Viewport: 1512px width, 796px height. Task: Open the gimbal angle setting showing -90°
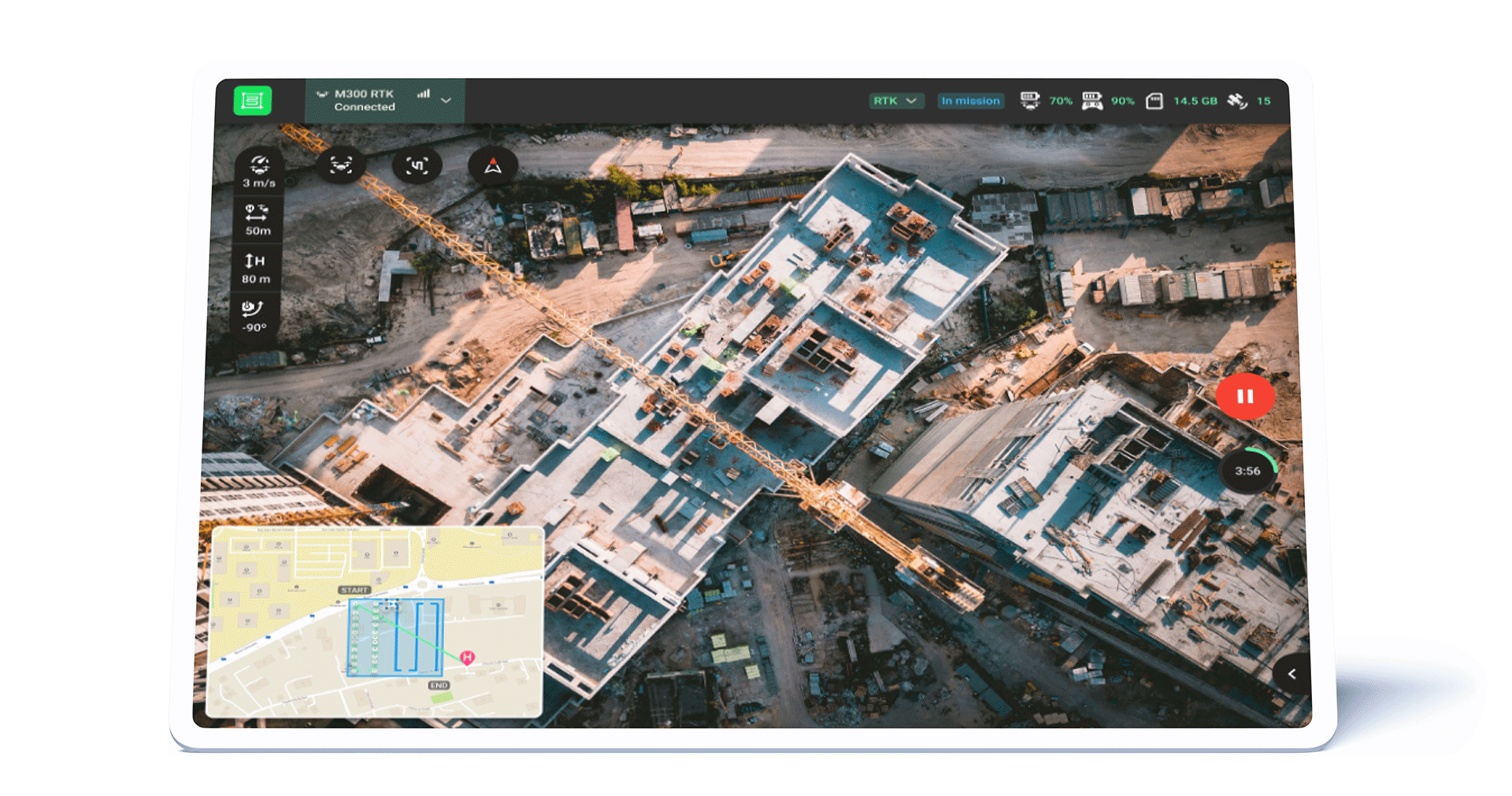click(255, 315)
